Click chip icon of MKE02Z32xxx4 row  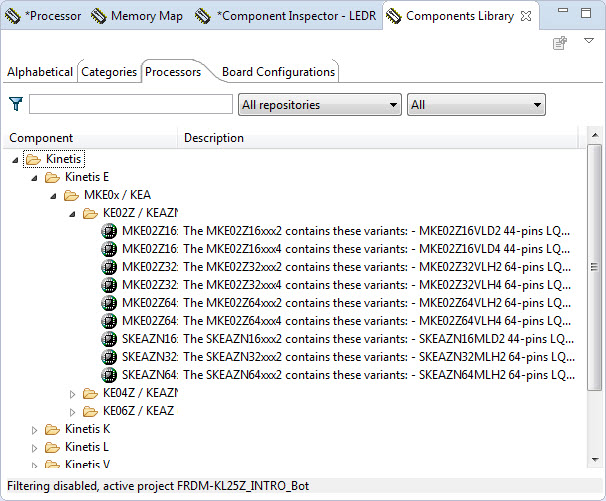pyautogui.click(x=109, y=285)
